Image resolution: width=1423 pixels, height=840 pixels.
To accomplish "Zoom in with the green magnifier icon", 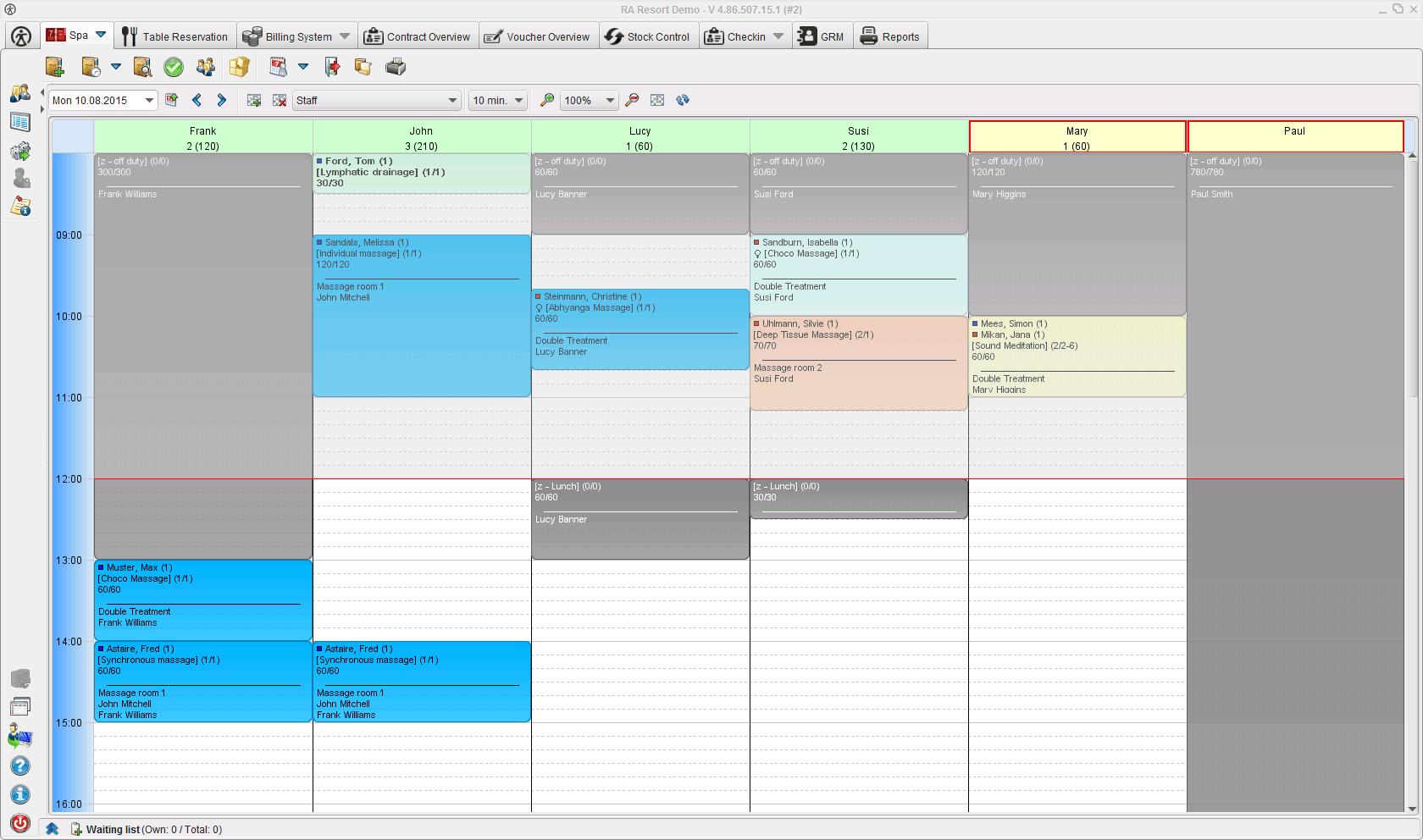I will [x=546, y=100].
